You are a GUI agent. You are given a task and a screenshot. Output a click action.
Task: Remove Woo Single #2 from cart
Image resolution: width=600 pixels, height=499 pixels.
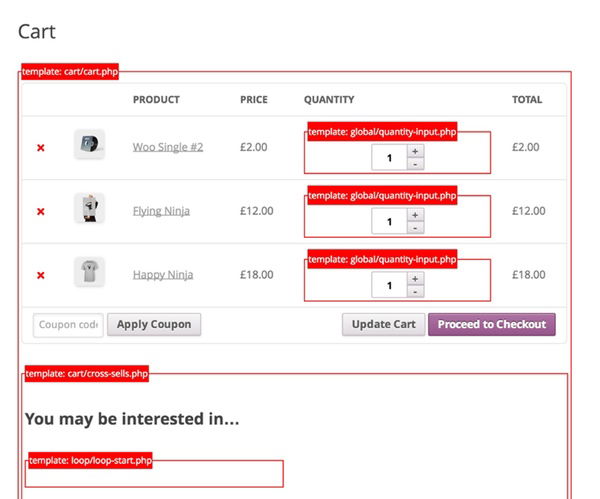[x=41, y=148]
